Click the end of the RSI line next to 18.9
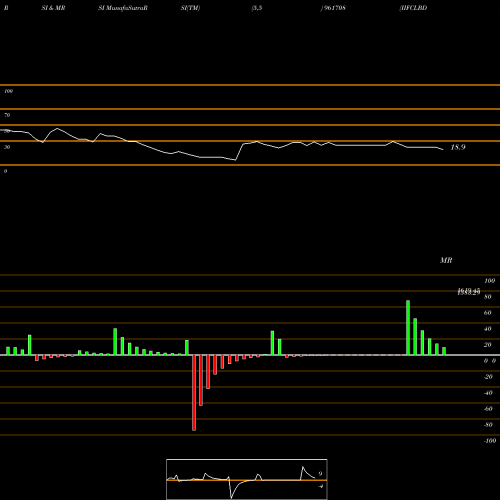 pos(443,149)
